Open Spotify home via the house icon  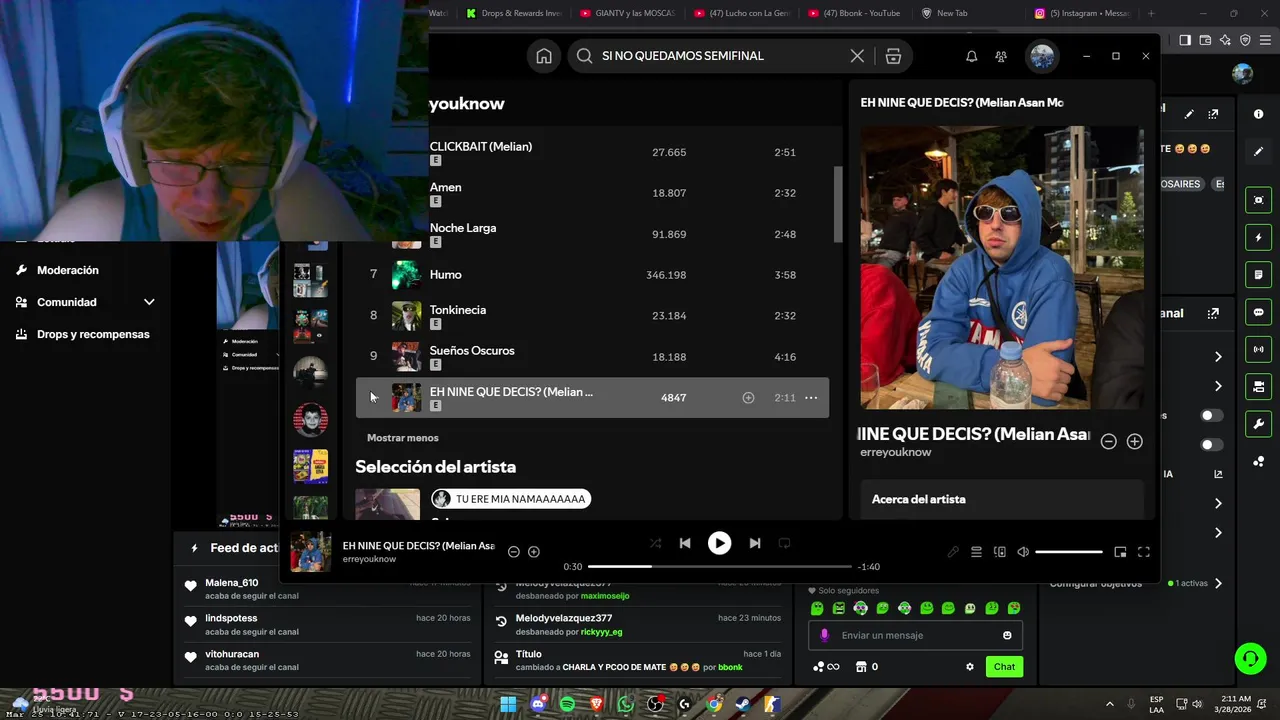(544, 56)
